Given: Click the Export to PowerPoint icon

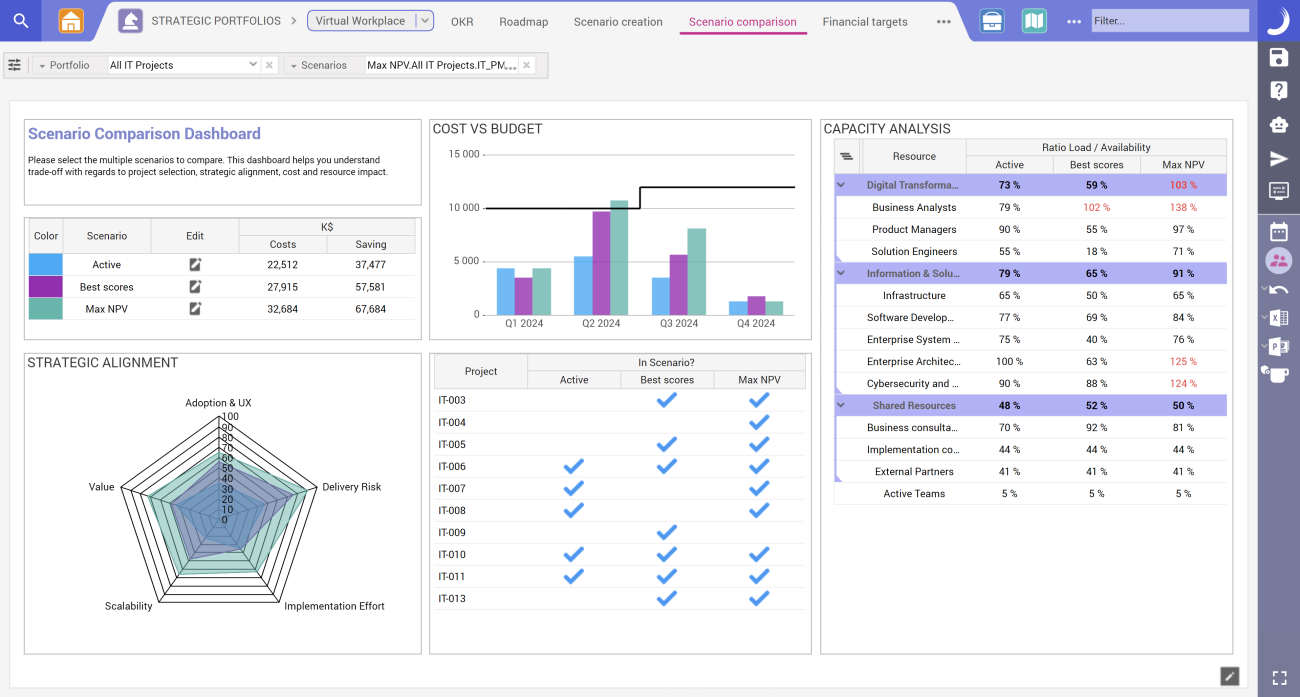Looking at the screenshot, I should point(1278,346).
